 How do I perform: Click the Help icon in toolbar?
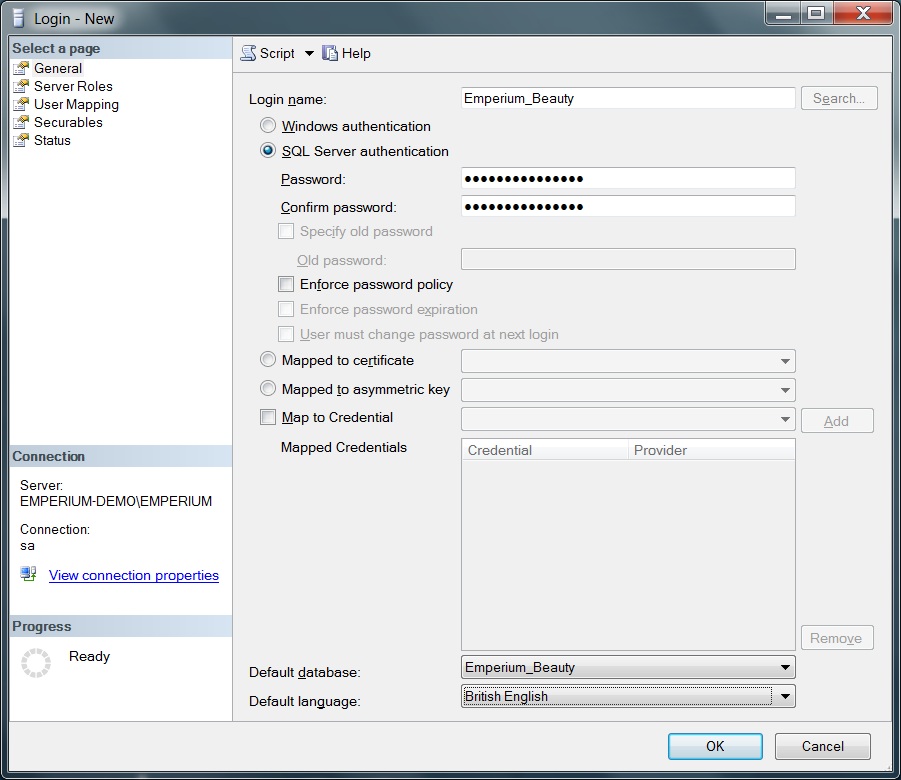330,54
